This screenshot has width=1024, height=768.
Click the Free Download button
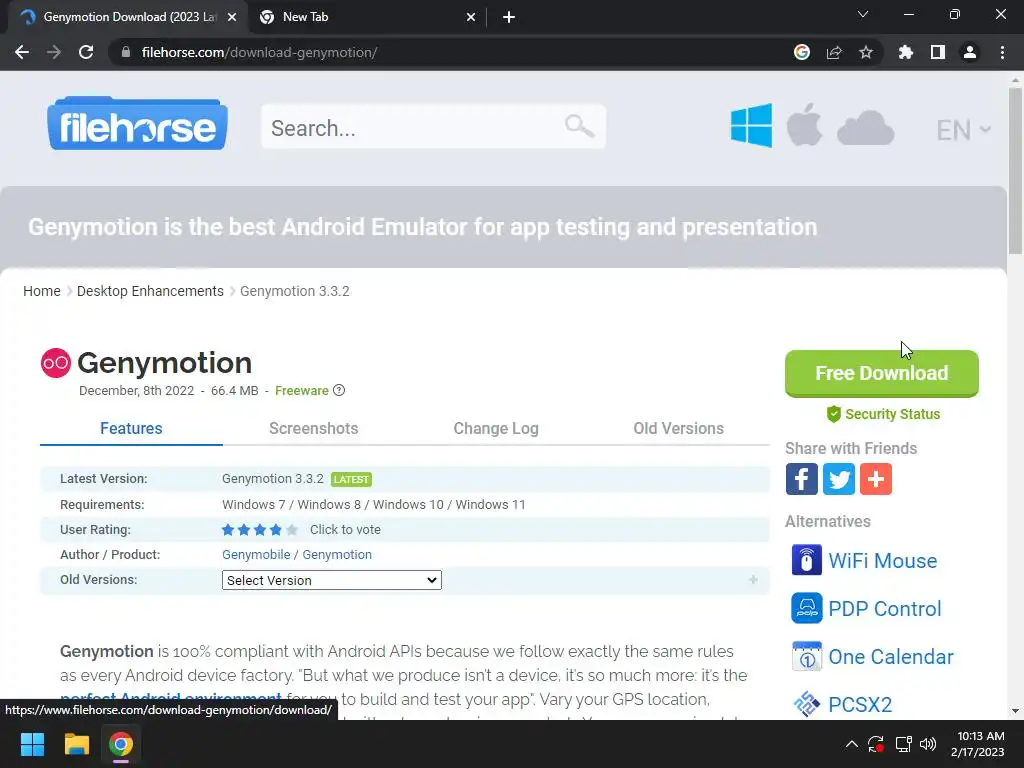882,374
